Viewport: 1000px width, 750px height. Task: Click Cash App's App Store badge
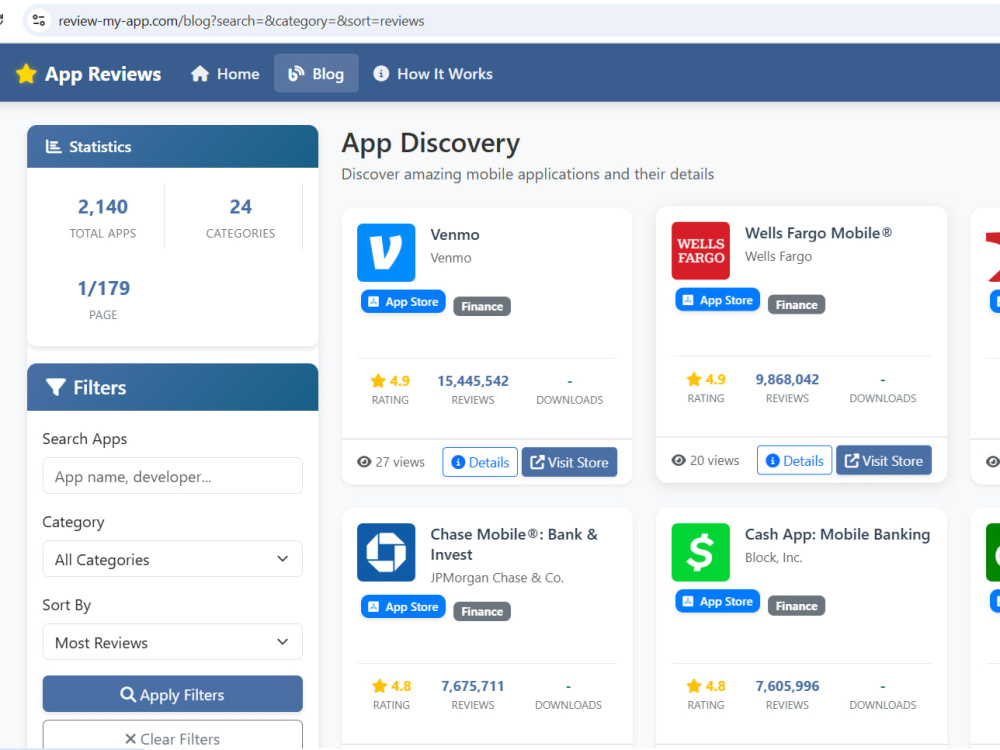717,601
